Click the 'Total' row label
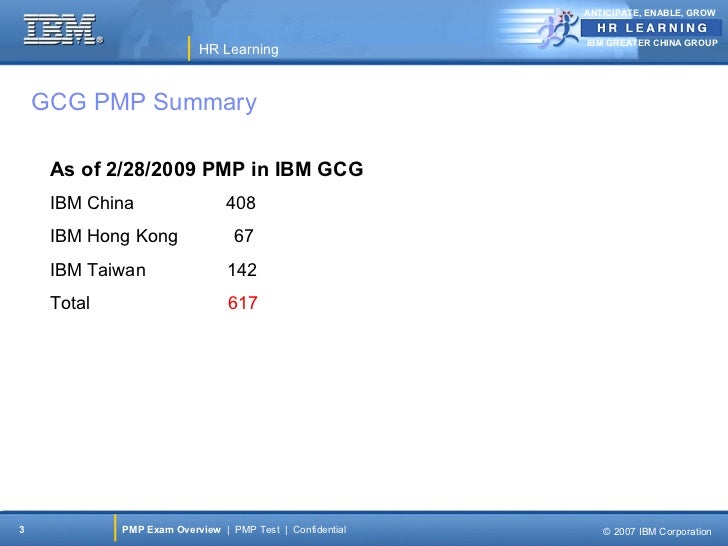Screen dimensions: 728x546 [x=70, y=303]
